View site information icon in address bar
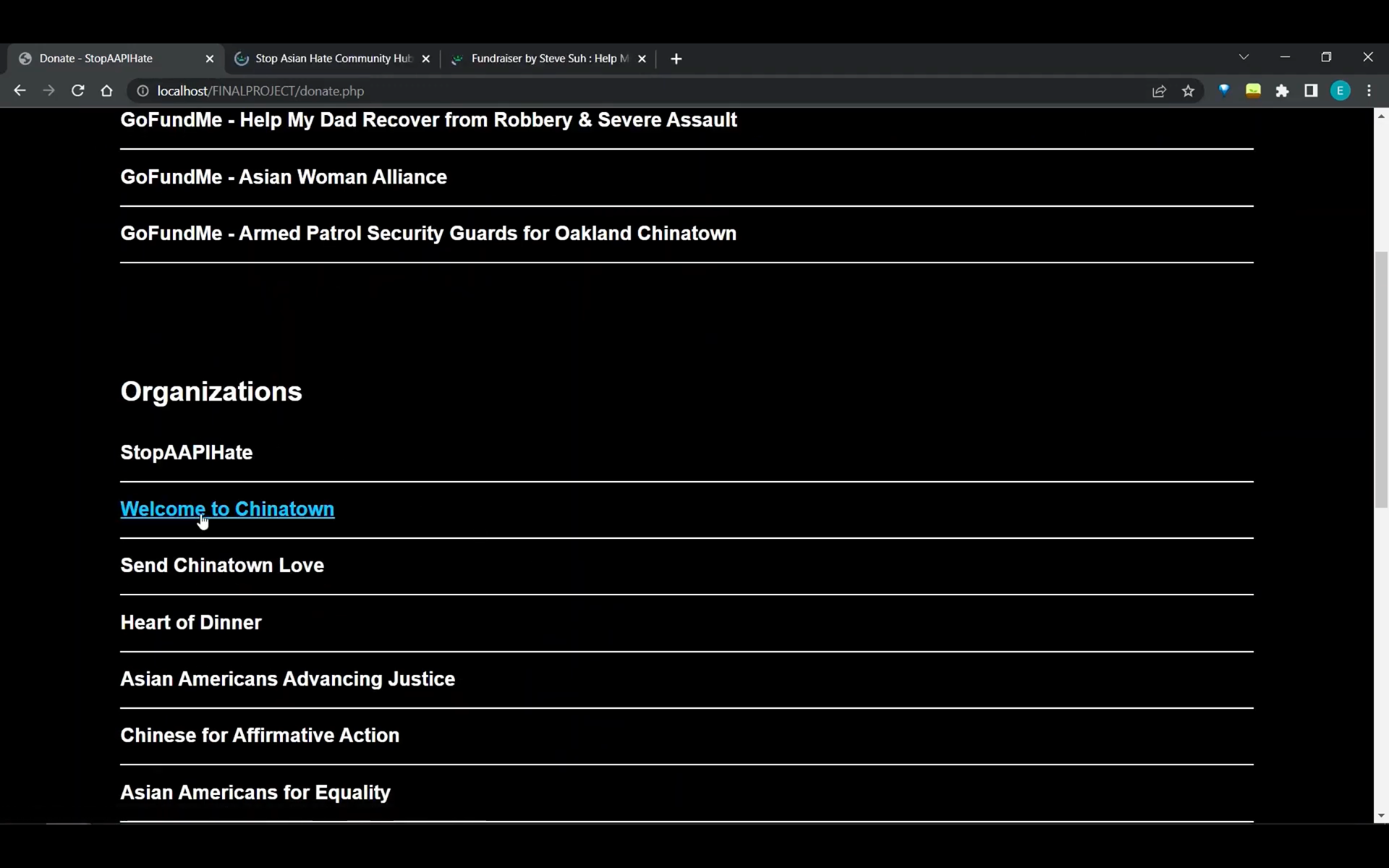This screenshot has width=1389, height=868. click(x=143, y=90)
